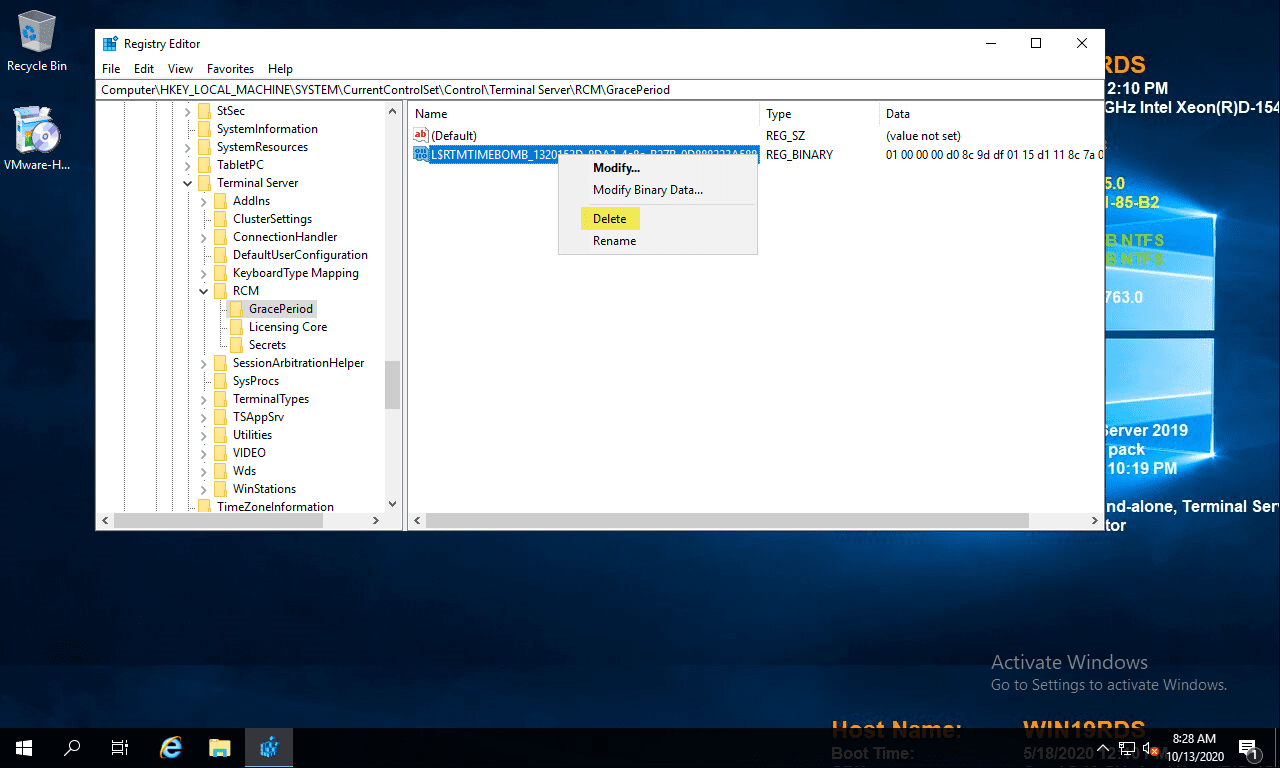Select the Licensing Core key
1280x768 pixels.
[x=287, y=327]
